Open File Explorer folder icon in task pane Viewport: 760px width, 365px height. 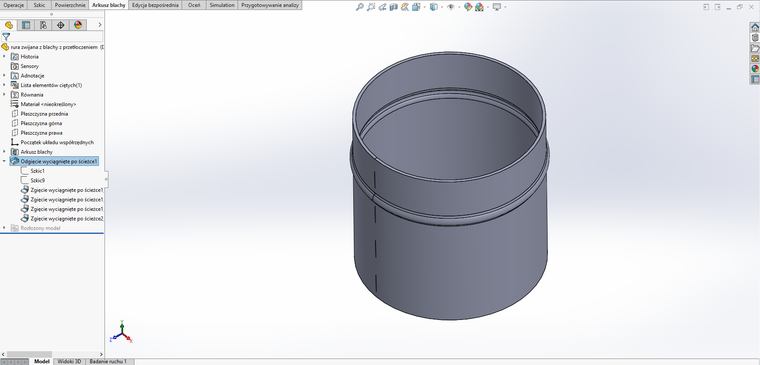pyautogui.click(x=755, y=48)
